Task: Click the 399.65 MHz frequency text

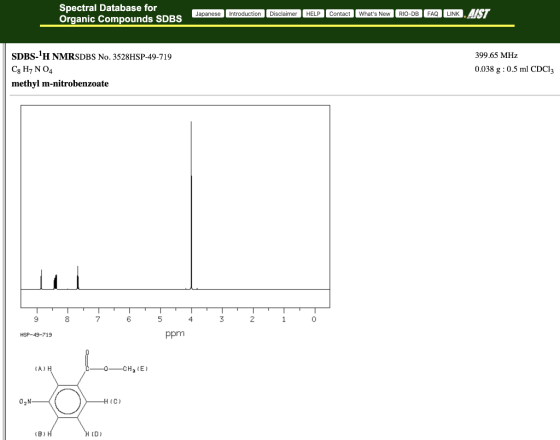Action: coord(496,55)
